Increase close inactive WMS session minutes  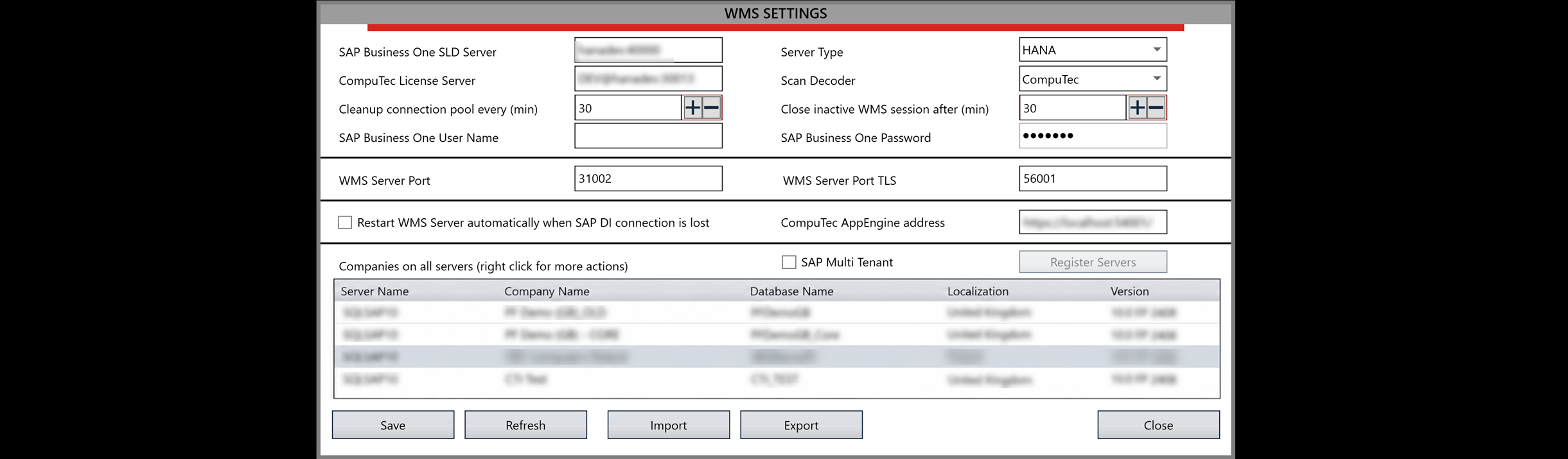(x=1137, y=108)
